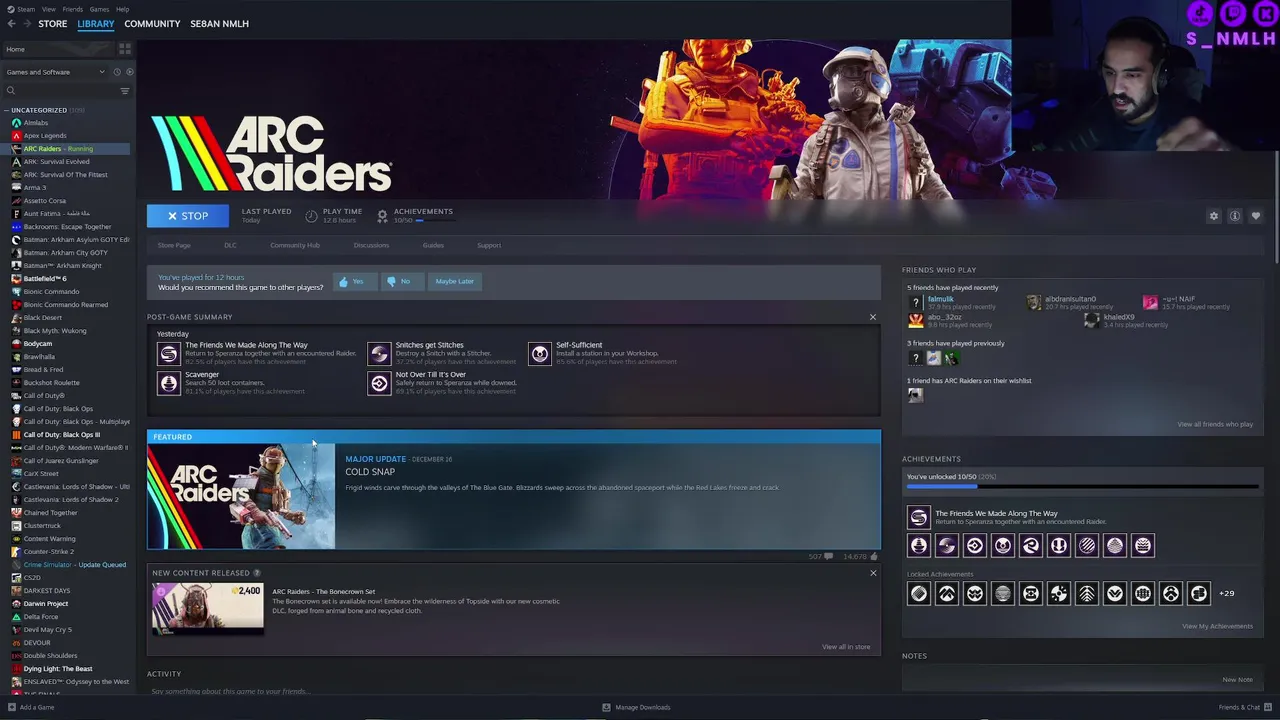Choose Maybe Later for recommendation
The image size is (1280, 720).
(x=455, y=282)
